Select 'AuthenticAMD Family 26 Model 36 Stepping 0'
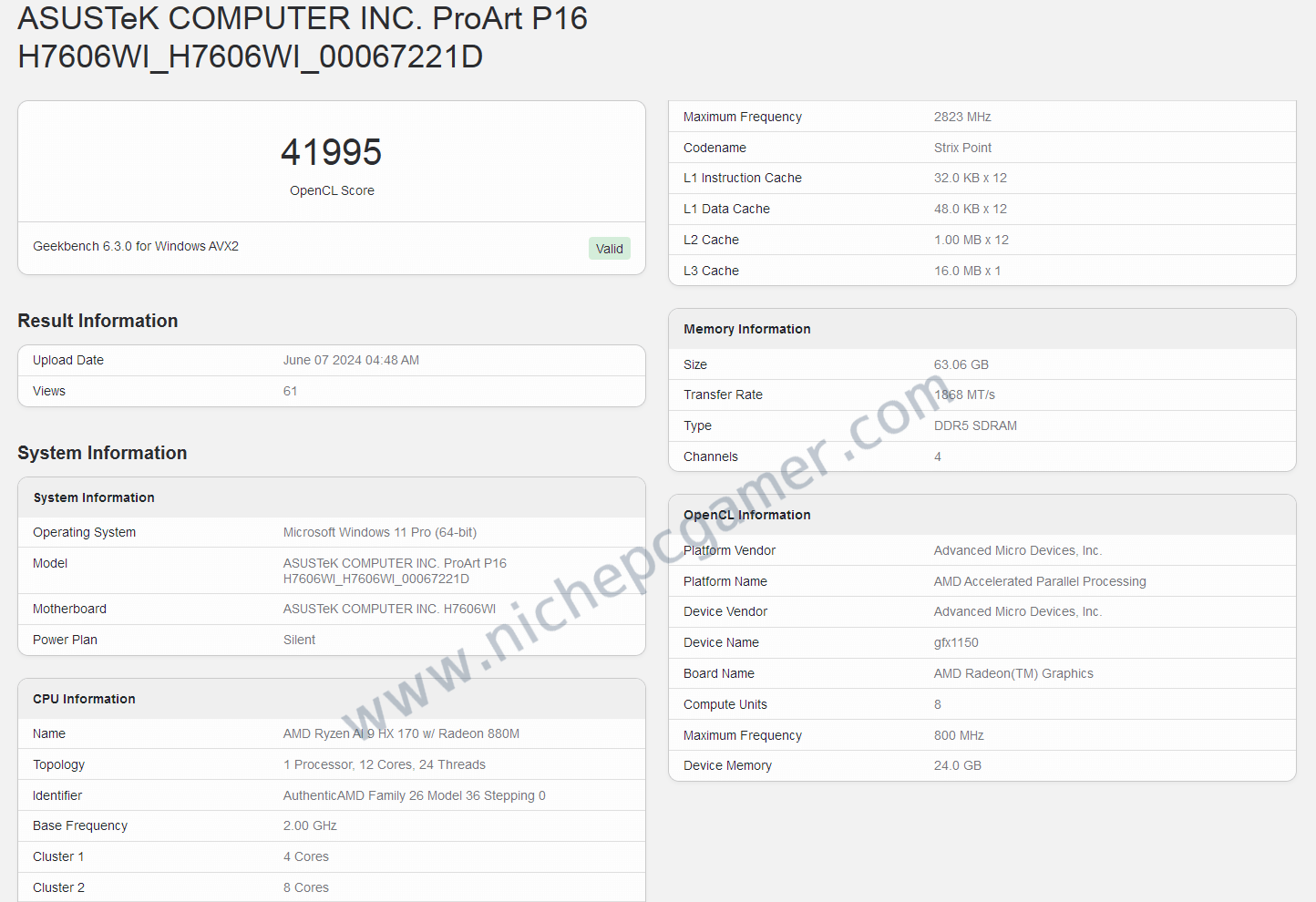This screenshot has height=902, width=1316. (415, 795)
